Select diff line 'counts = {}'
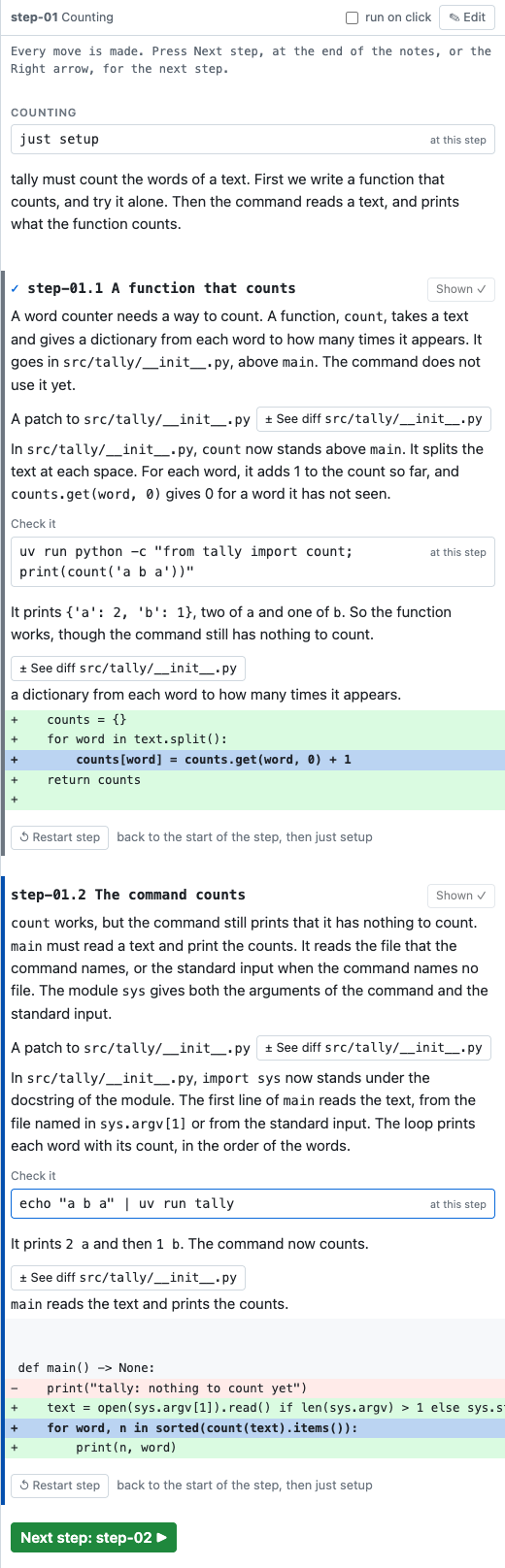 pyautogui.click(x=252, y=720)
